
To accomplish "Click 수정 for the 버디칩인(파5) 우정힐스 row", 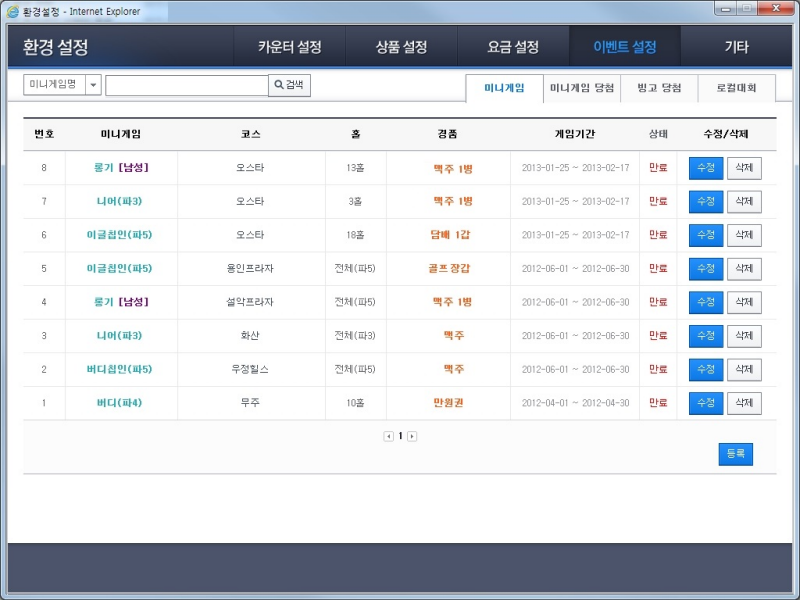I will [706, 369].
